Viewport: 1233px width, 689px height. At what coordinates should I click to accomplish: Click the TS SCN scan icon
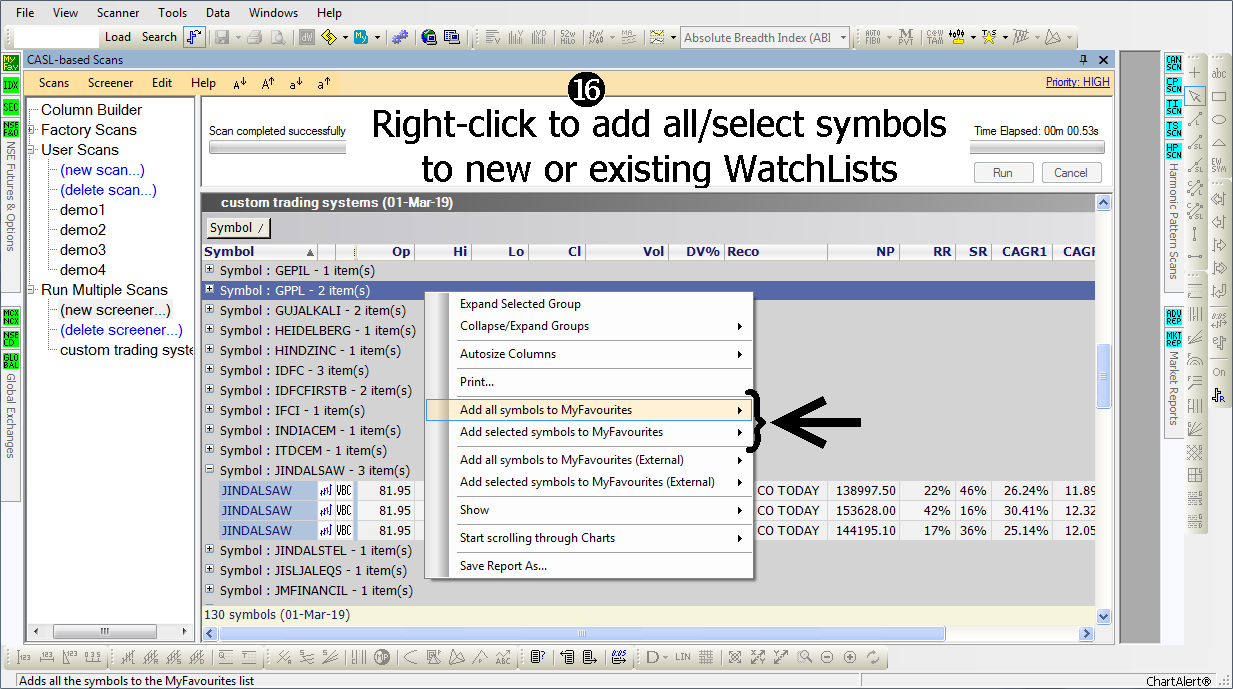pyautogui.click(x=1173, y=129)
